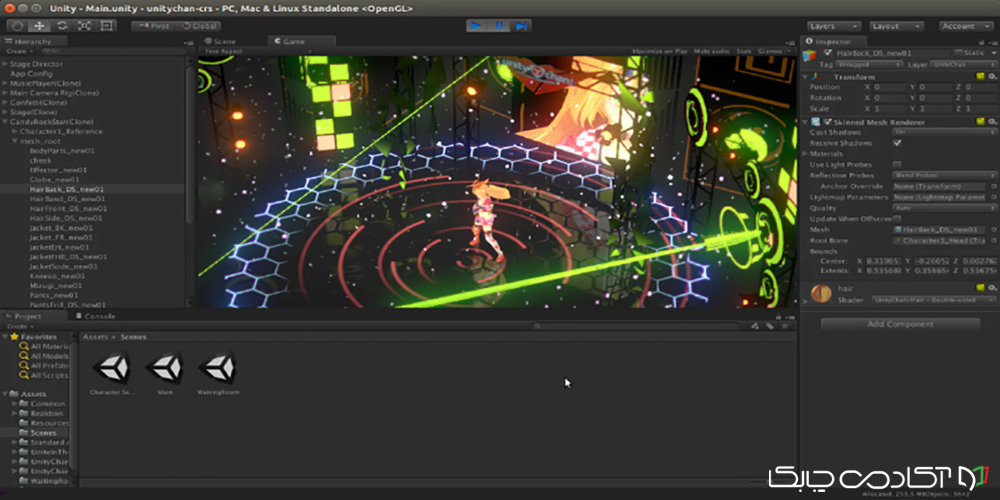Expand the Materials foldout
Image resolution: width=1000 pixels, height=500 pixels.
click(x=805, y=154)
